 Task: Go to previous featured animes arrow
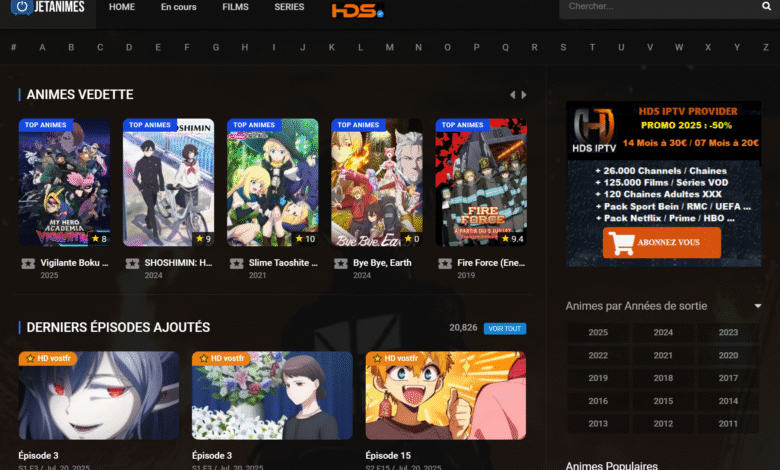pyautogui.click(x=512, y=94)
